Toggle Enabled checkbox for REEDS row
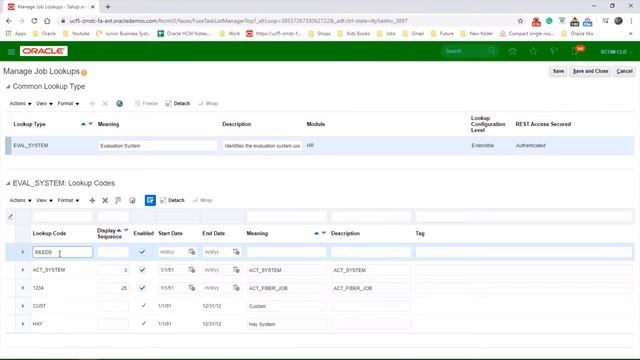This screenshot has height=360, width=640. point(142,252)
